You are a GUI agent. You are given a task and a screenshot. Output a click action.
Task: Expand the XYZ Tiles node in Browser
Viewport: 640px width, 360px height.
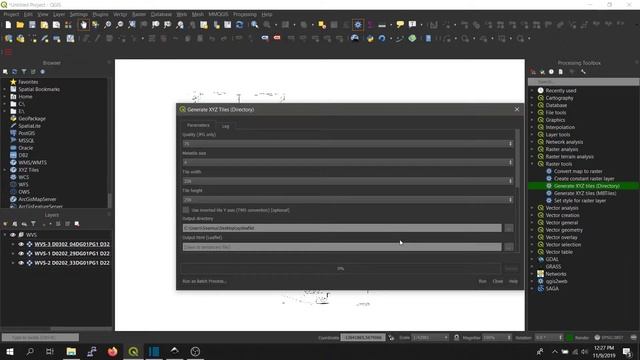pyautogui.click(x=5, y=170)
